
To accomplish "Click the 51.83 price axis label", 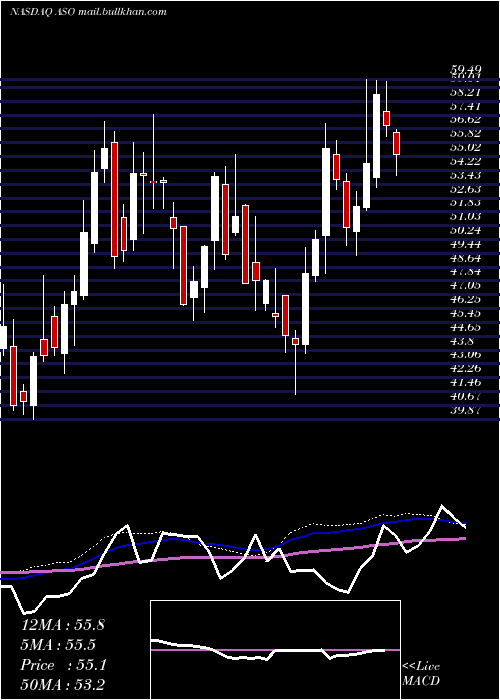I will tap(466, 203).
